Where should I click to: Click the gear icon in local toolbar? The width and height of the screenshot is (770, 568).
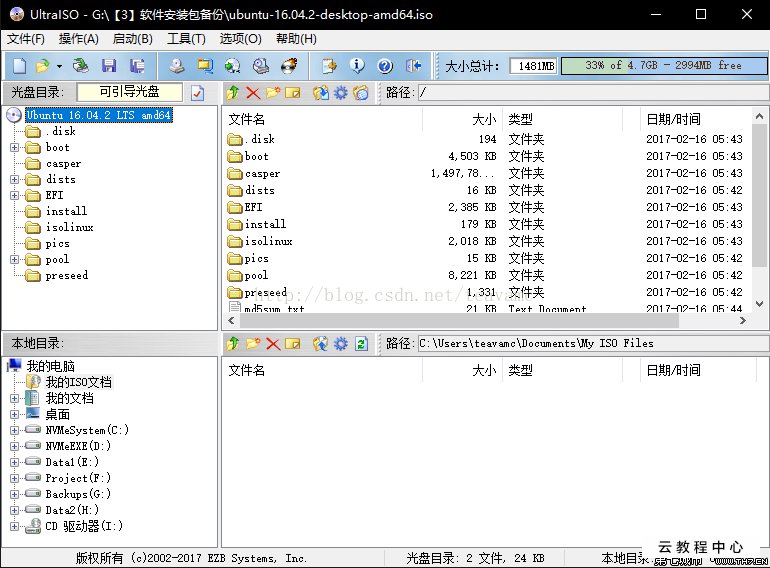click(x=340, y=344)
